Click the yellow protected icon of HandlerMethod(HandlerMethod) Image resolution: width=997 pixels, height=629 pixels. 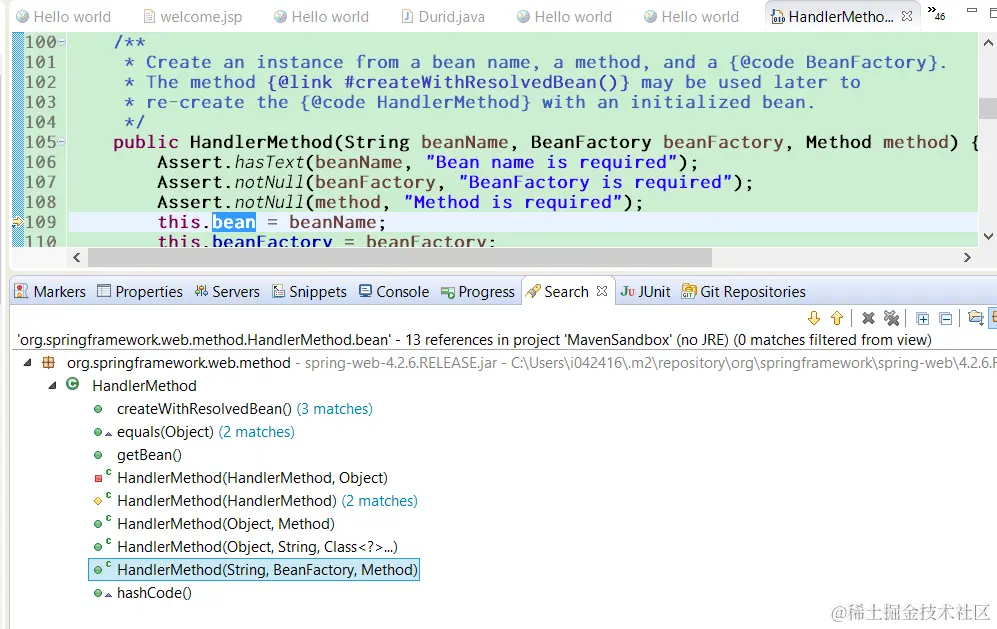click(98, 501)
